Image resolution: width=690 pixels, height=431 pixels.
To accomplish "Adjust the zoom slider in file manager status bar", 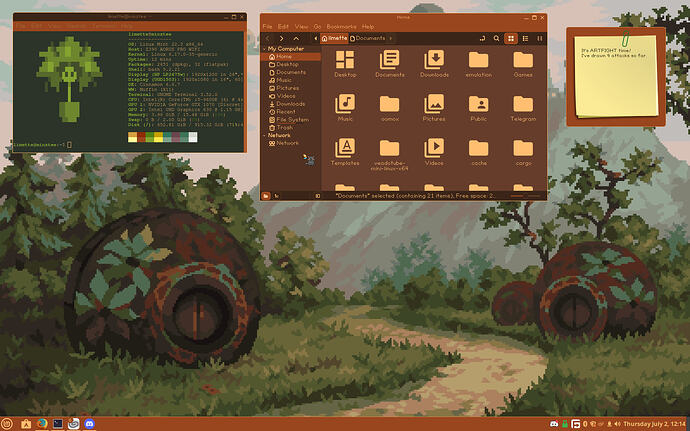I will pyautogui.click(x=525, y=196).
